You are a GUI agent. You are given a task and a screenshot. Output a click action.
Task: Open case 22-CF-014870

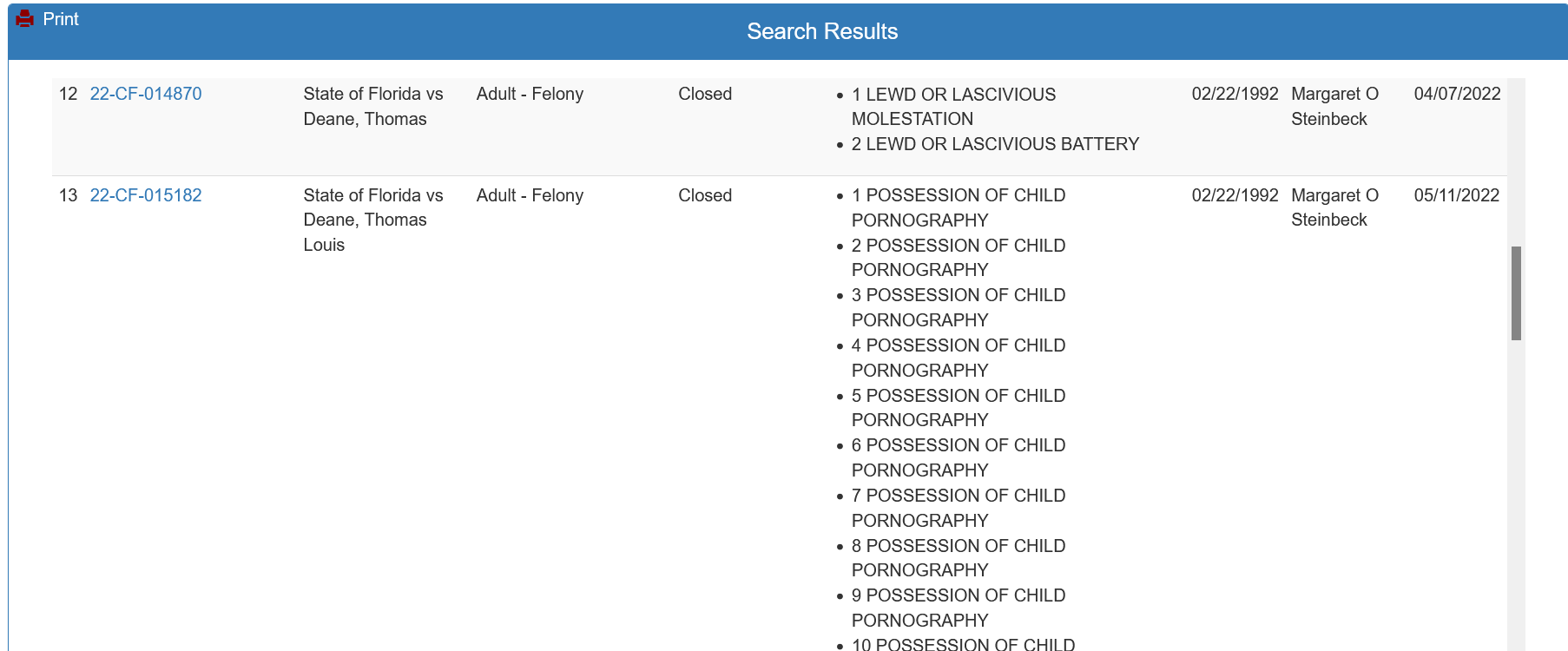(146, 94)
